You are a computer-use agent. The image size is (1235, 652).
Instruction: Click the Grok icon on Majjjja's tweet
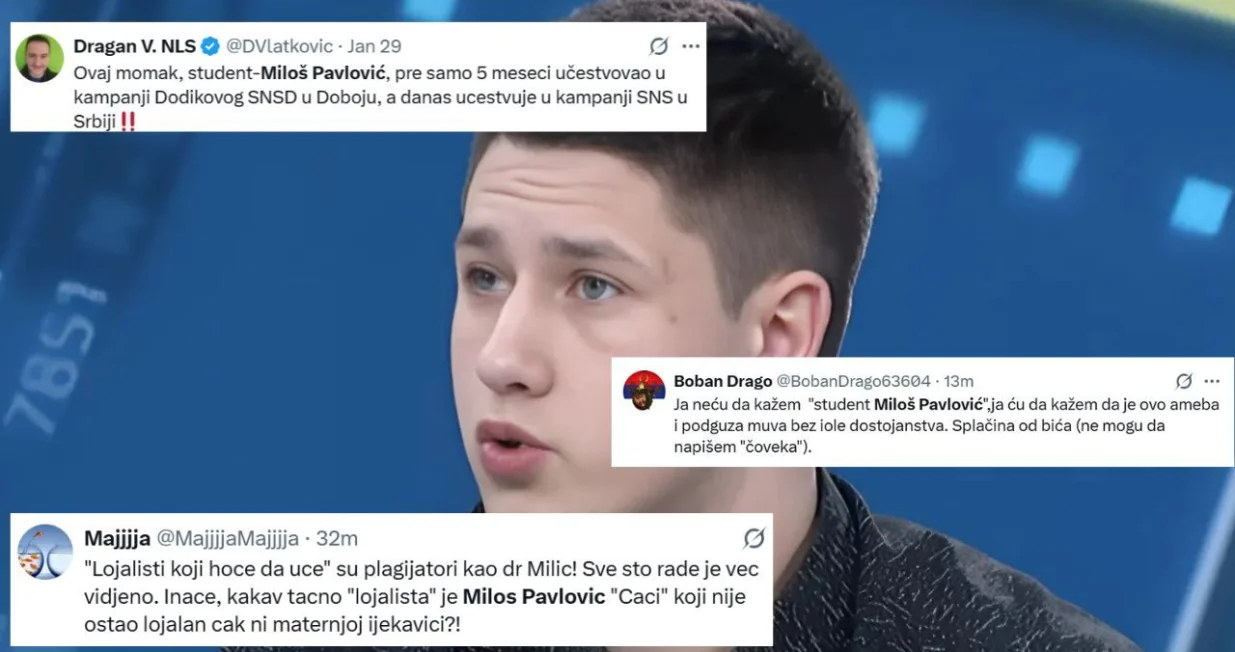[755, 539]
